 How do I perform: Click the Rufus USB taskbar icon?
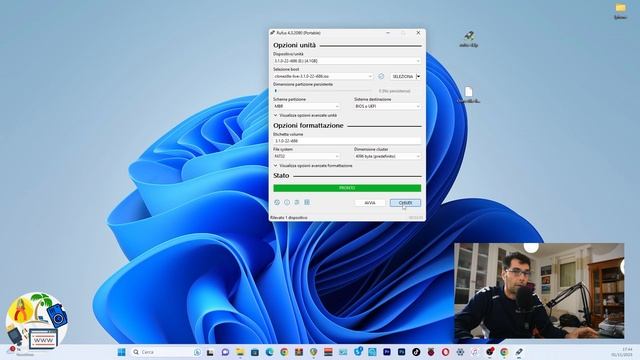coord(519,352)
